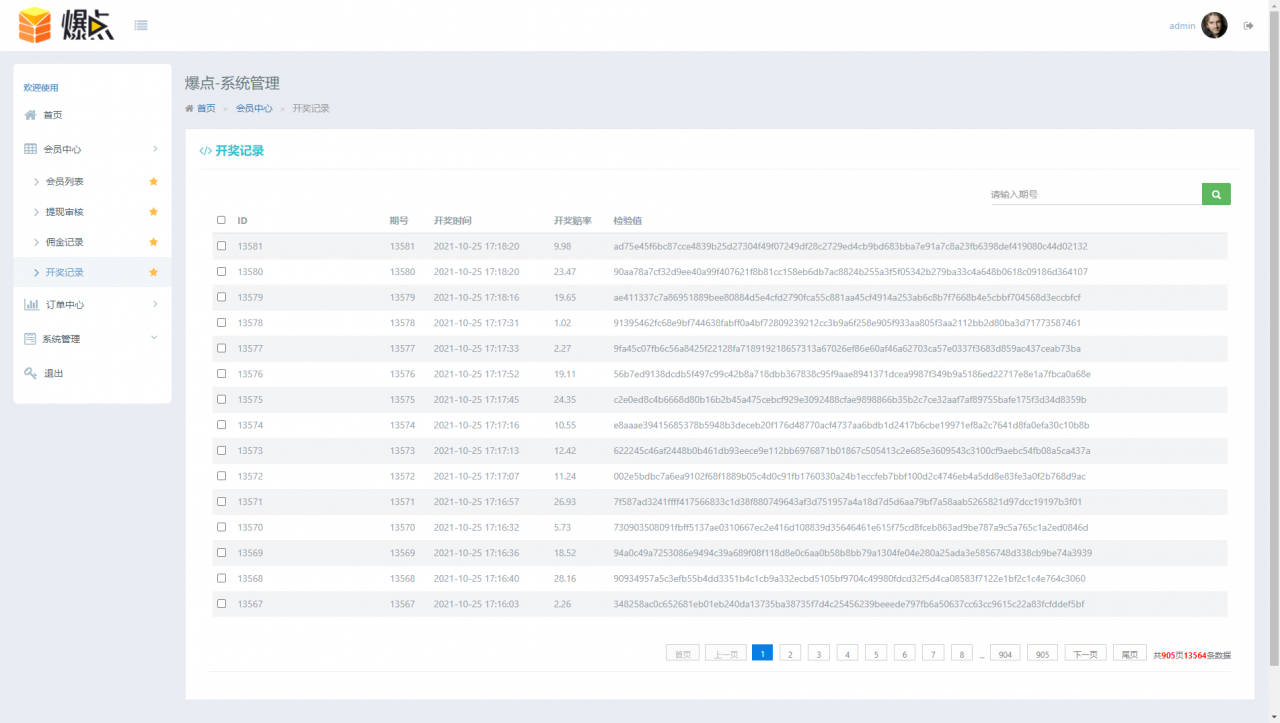The width and height of the screenshot is (1280, 723).
Task: Check the box for row 13580
Action: tap(221, 271)
